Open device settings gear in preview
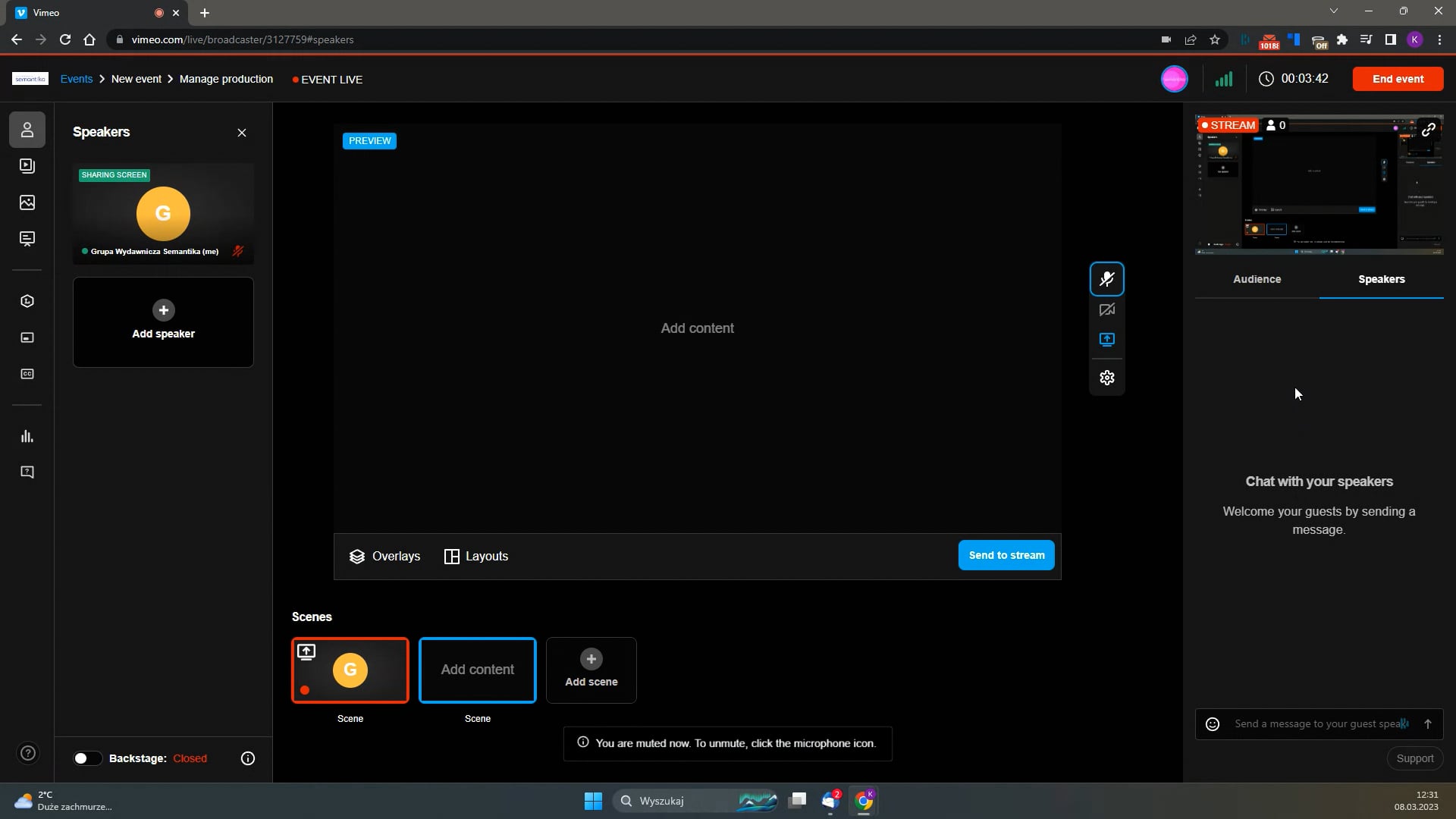Screen dimensions: 1456x819 point(1107,378)
